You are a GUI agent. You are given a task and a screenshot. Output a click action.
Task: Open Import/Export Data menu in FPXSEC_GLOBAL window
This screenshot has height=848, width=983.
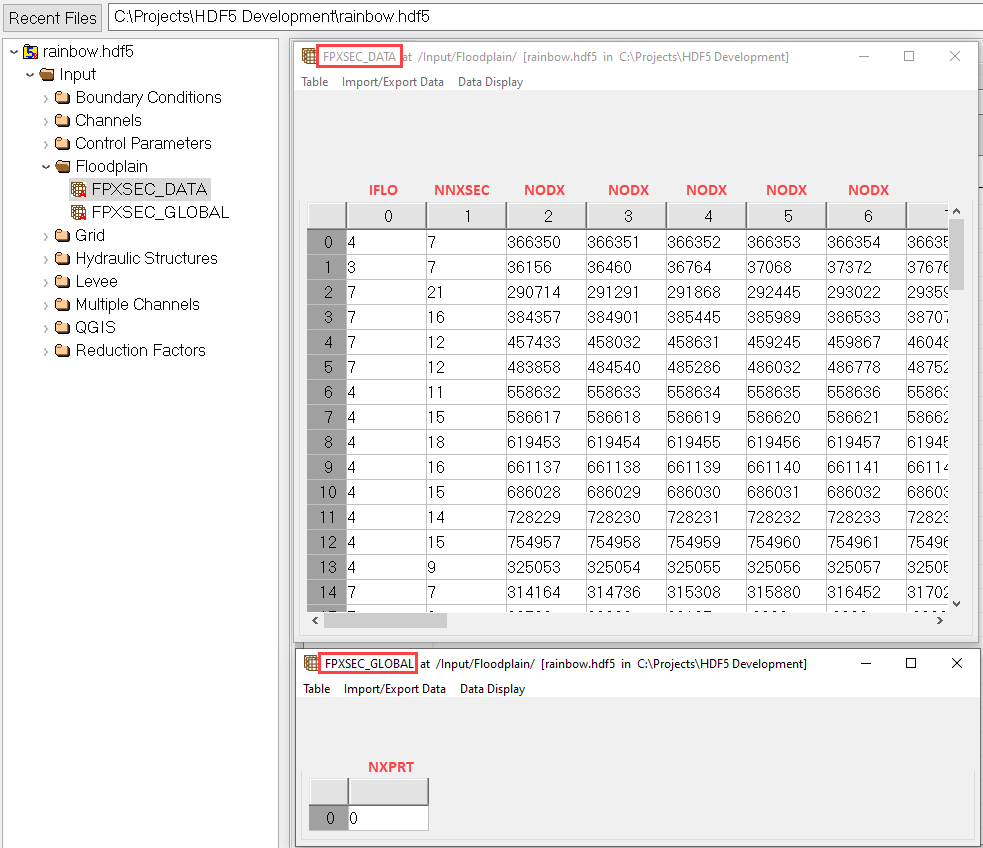[x=394, y=689]
